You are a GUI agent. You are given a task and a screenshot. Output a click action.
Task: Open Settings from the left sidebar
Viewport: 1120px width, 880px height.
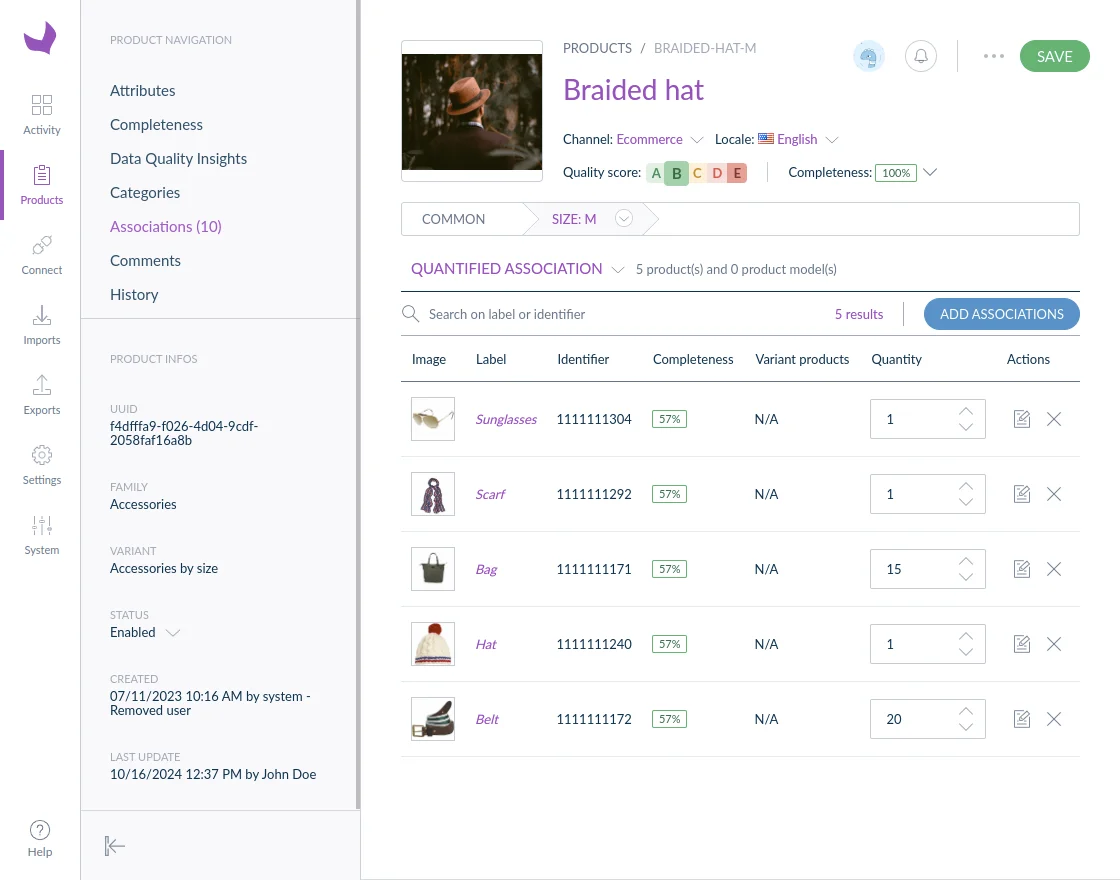tap(41, 462)
